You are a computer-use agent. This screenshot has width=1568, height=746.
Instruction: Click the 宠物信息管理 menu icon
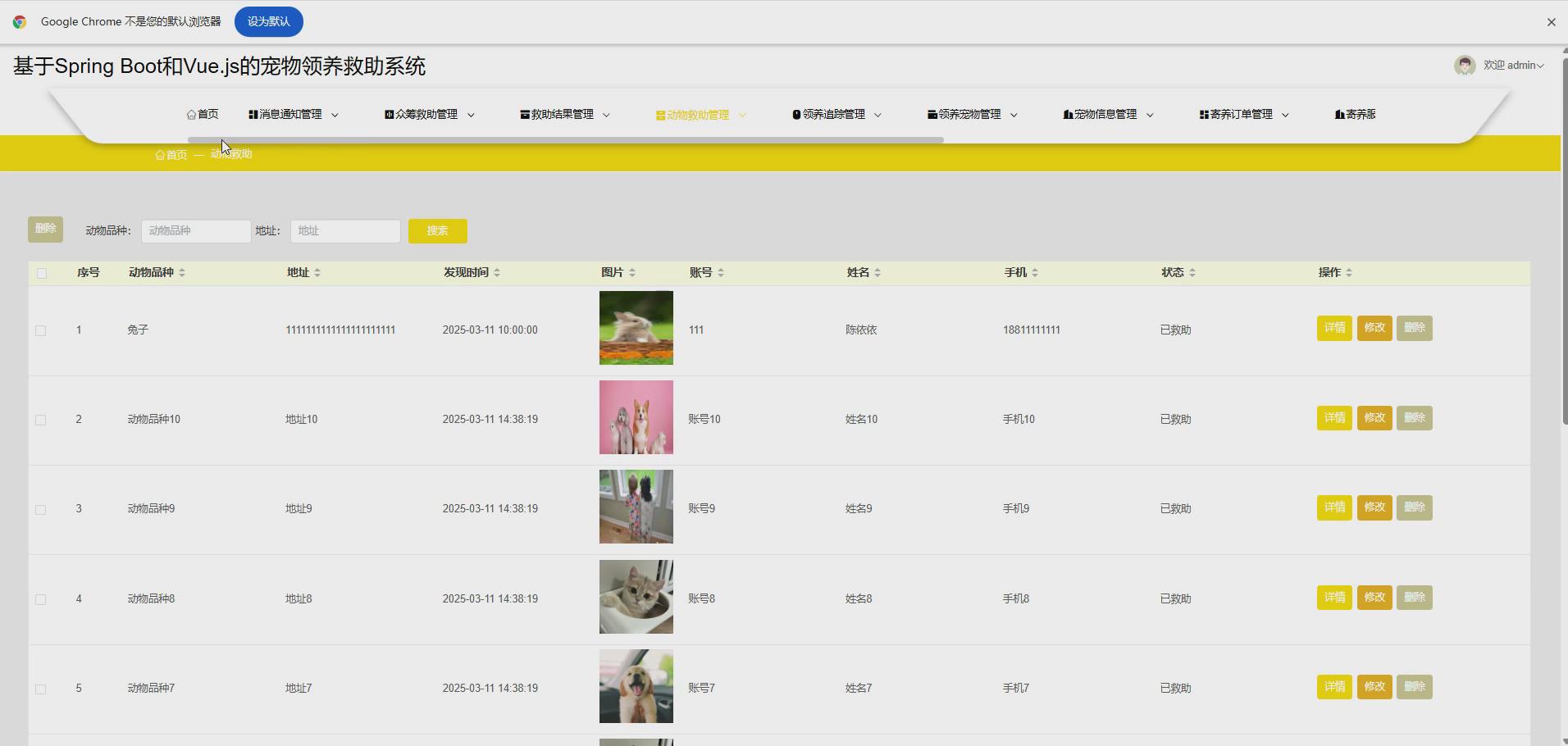[1068, 115]
